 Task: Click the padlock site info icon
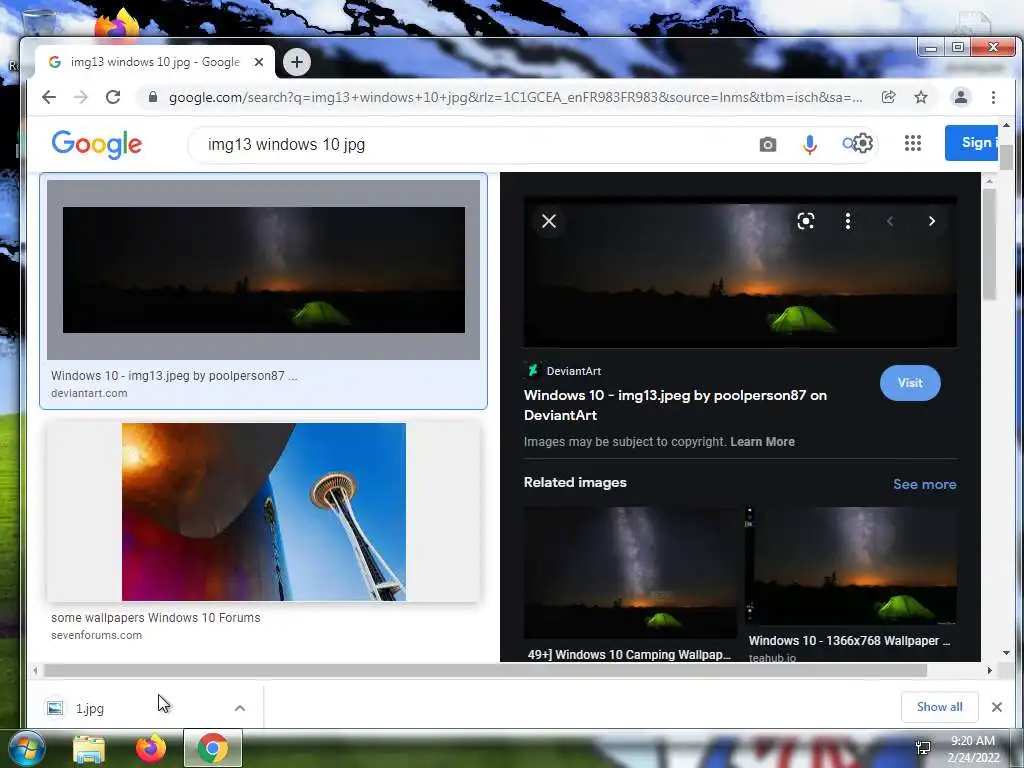[153, 97]
